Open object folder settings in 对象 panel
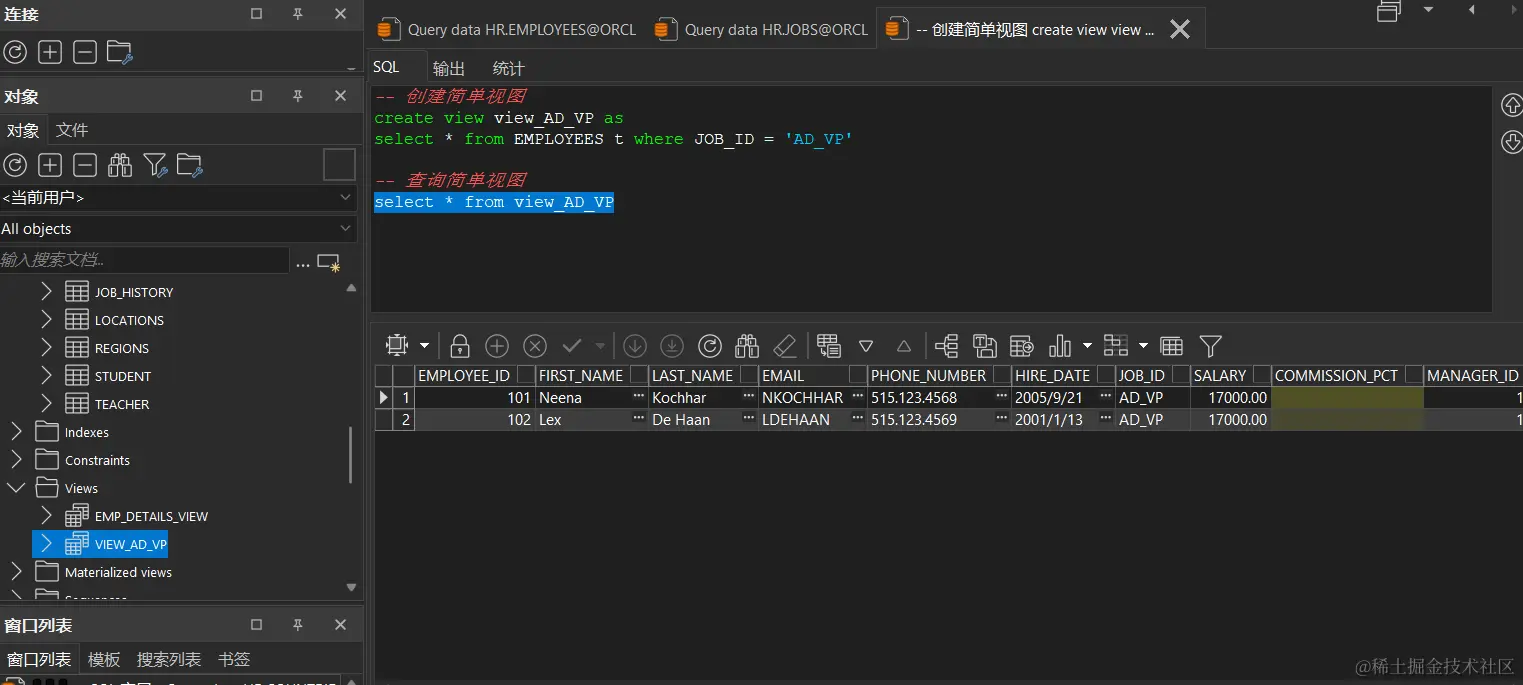The width and height of the screenshot is (1523, 685). point(190,165)
